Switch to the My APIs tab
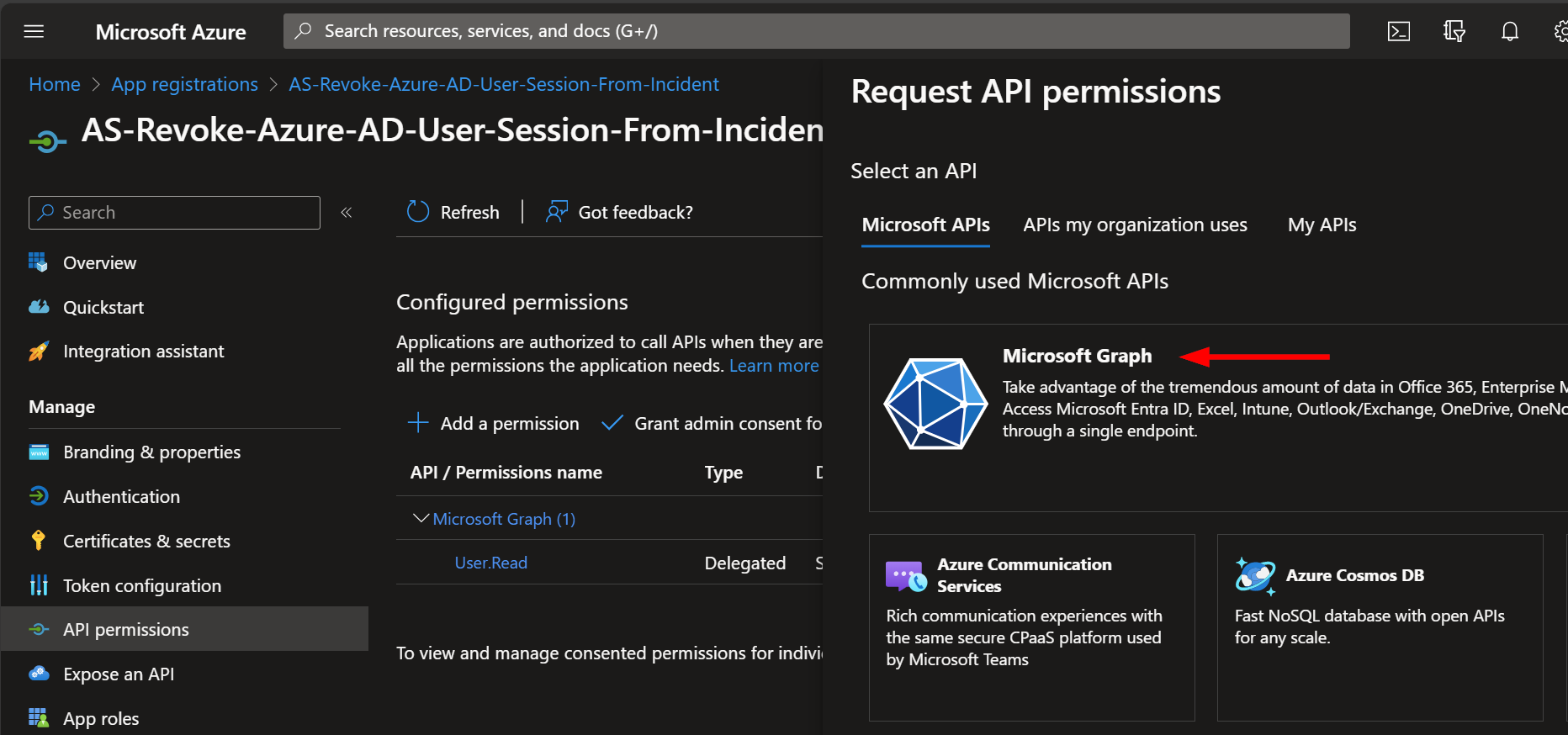 tap(1322, 225)
